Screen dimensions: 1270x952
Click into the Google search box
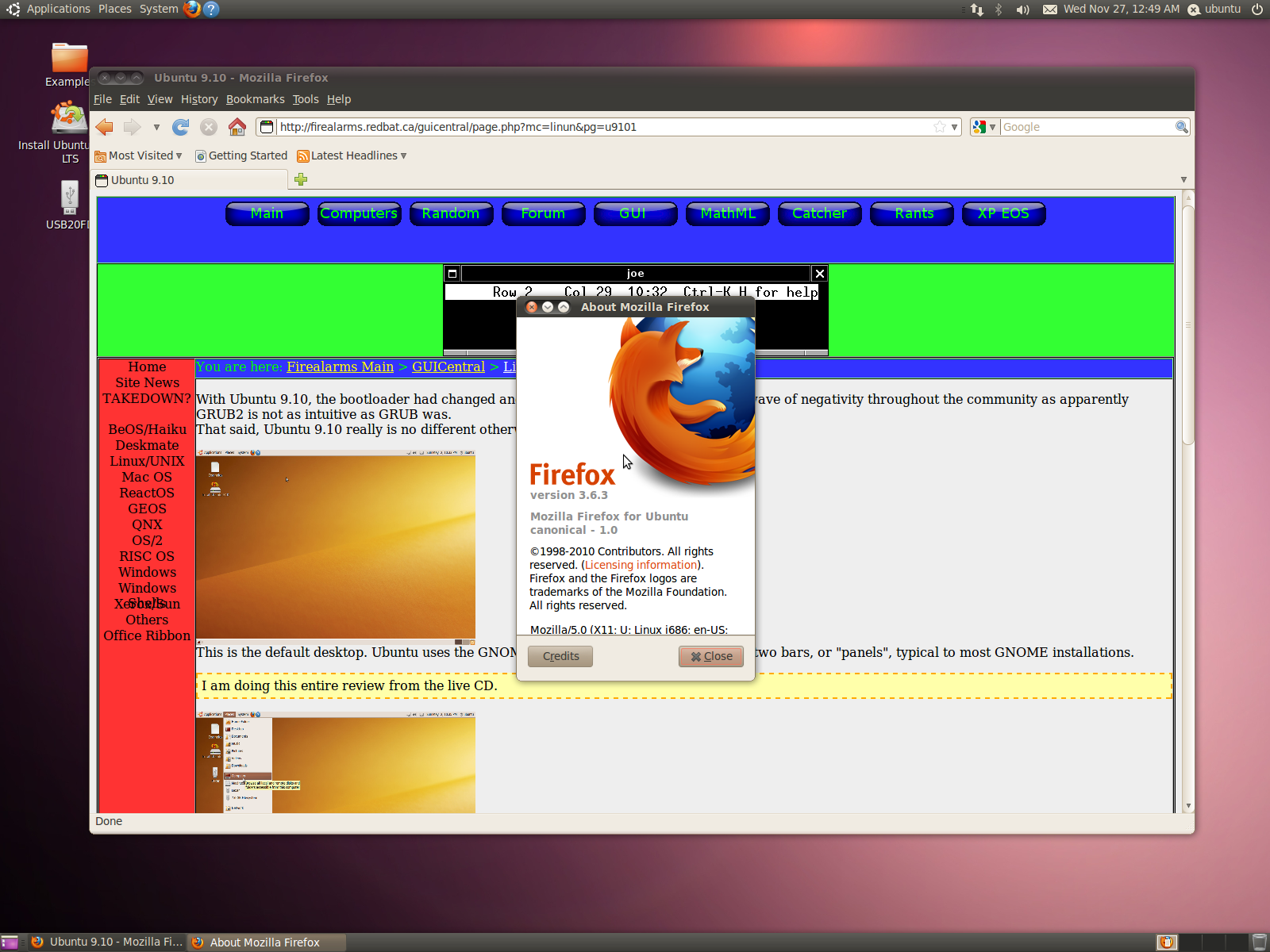coord(1087,127)
